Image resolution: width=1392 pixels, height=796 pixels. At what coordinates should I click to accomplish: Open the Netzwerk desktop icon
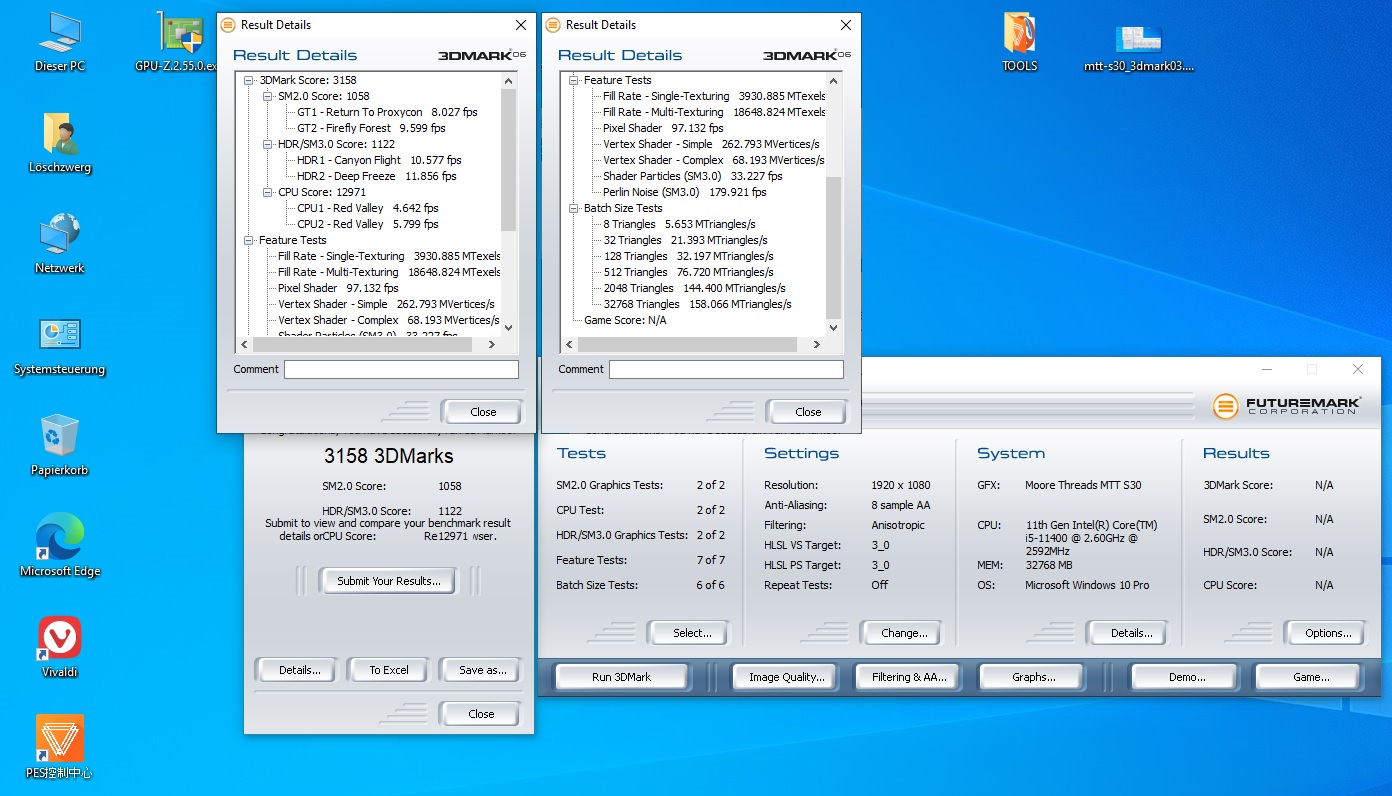[60, 244]
